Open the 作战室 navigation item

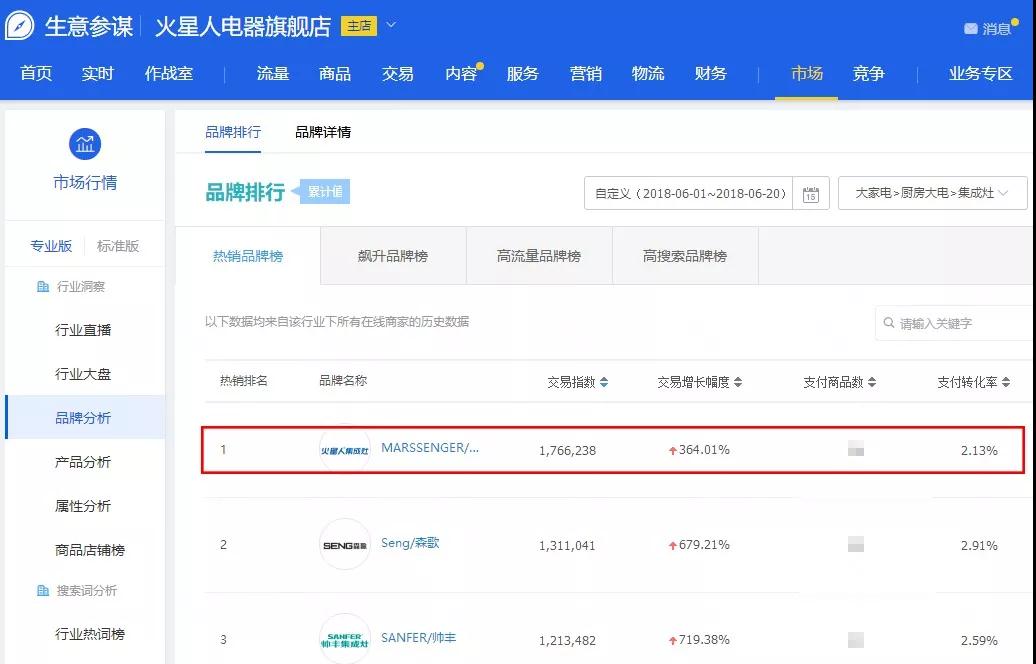pos(169,73)
